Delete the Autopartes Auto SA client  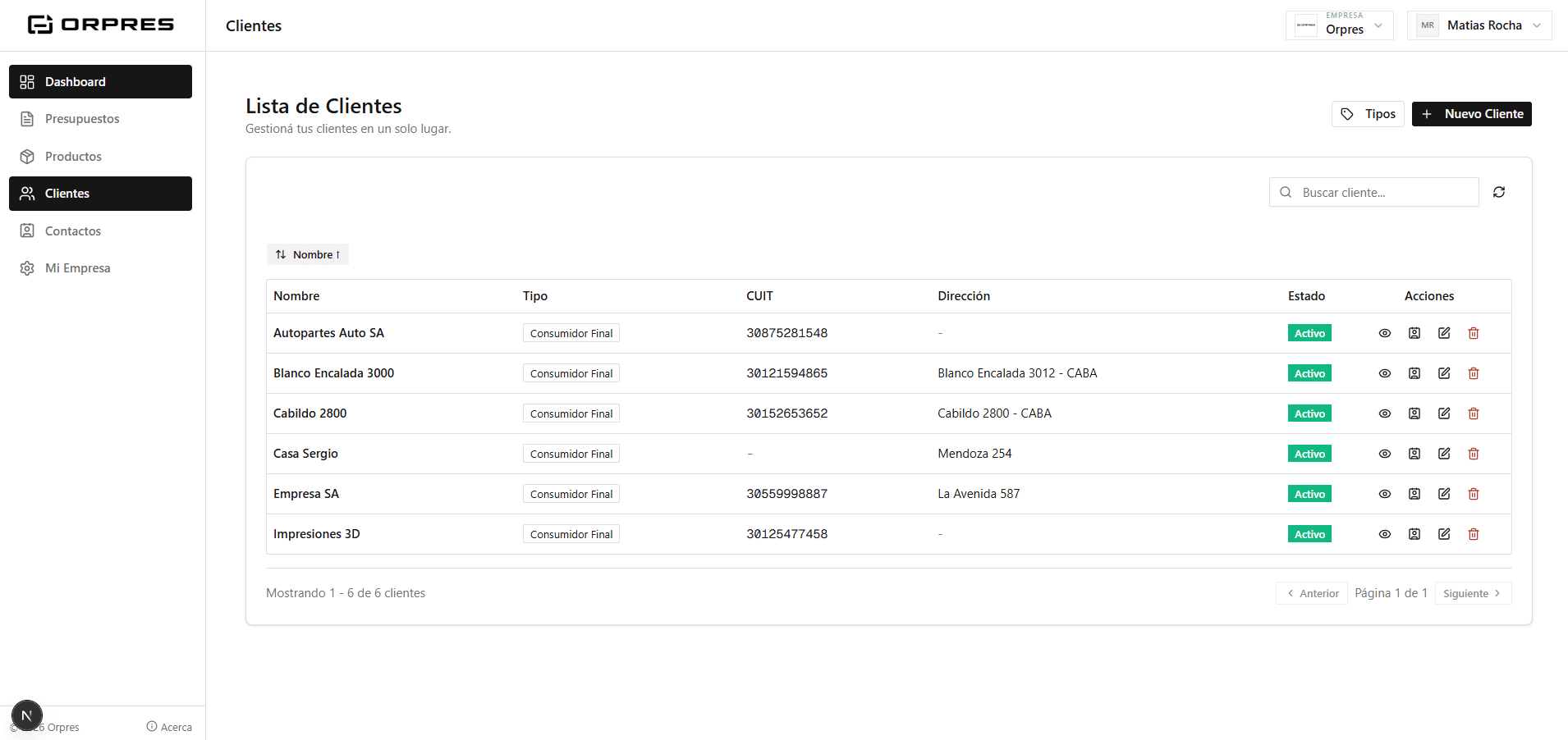(x=1474, y=333)
